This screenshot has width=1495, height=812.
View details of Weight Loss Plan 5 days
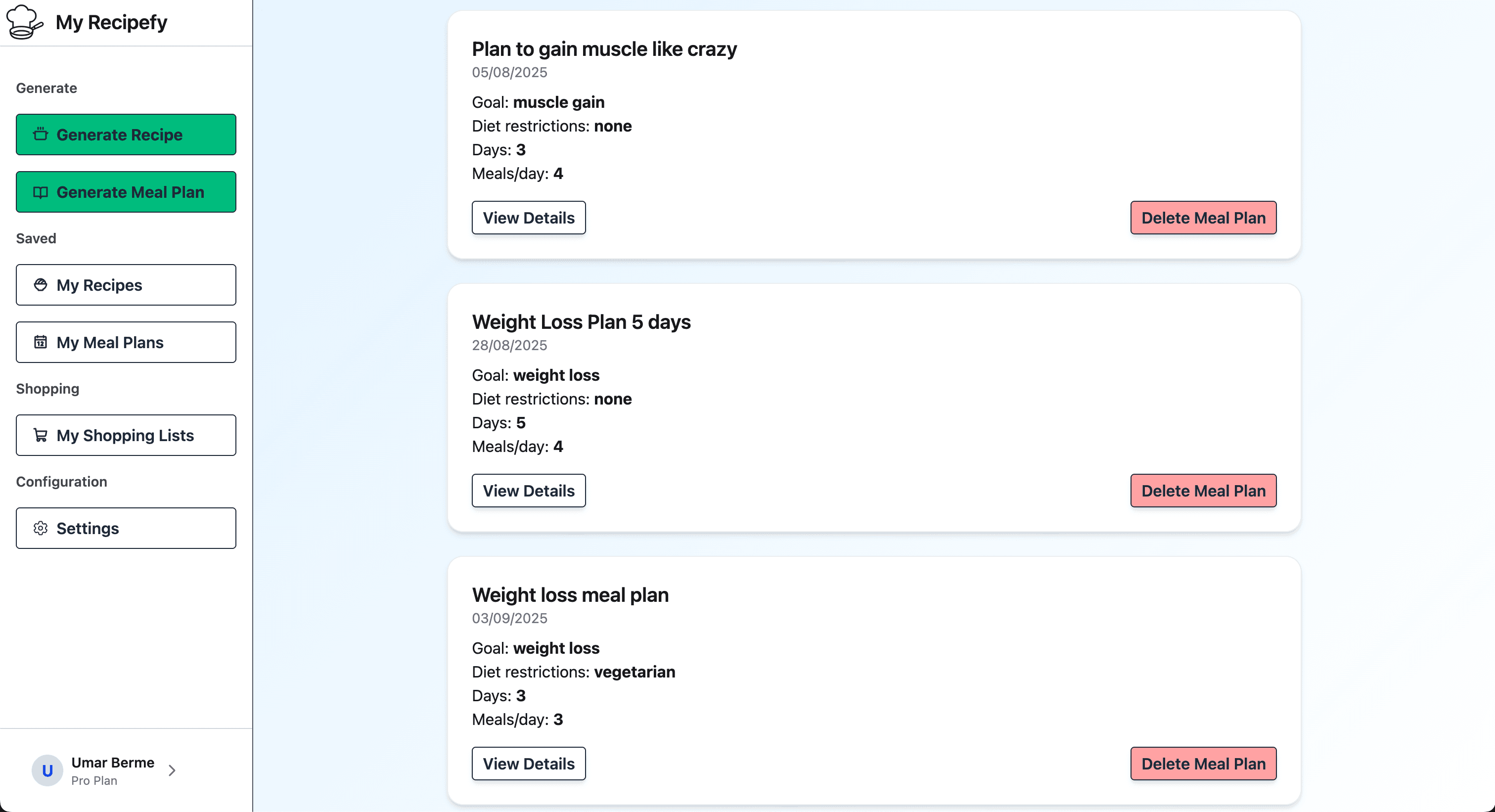tap(528, 491)
